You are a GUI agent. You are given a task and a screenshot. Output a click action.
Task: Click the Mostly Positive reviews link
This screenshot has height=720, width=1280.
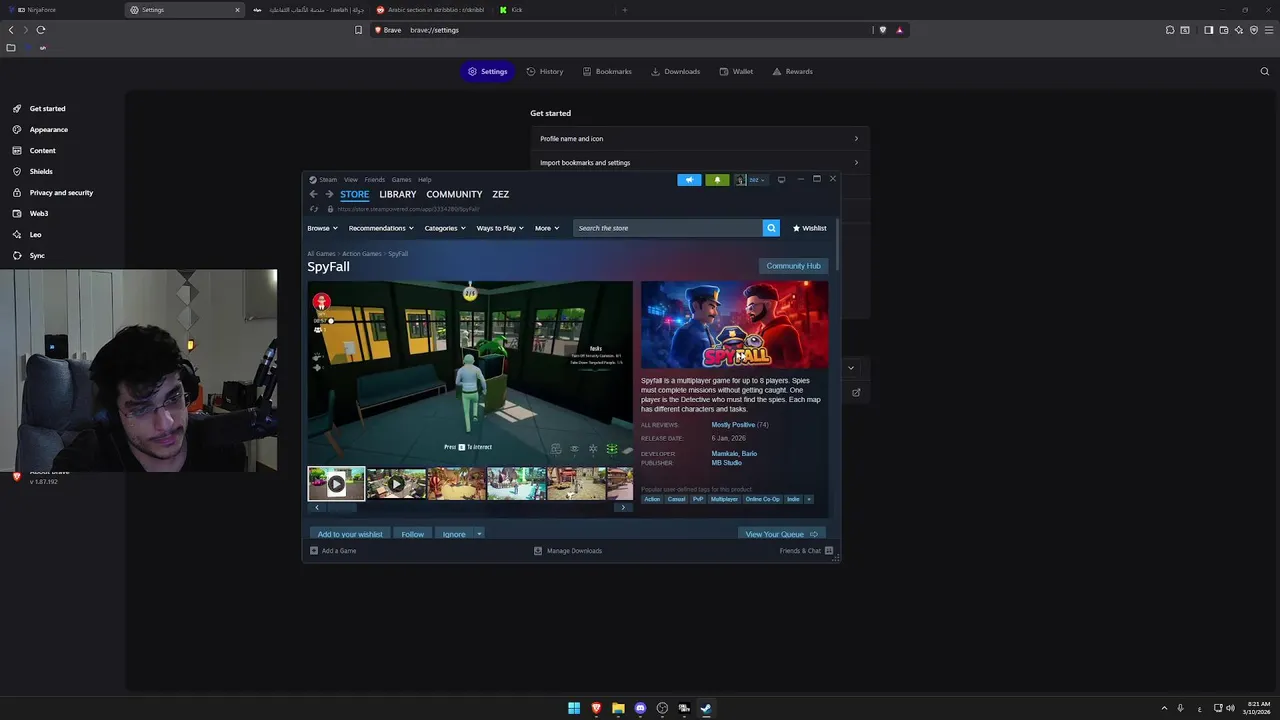tap(733, 425)
